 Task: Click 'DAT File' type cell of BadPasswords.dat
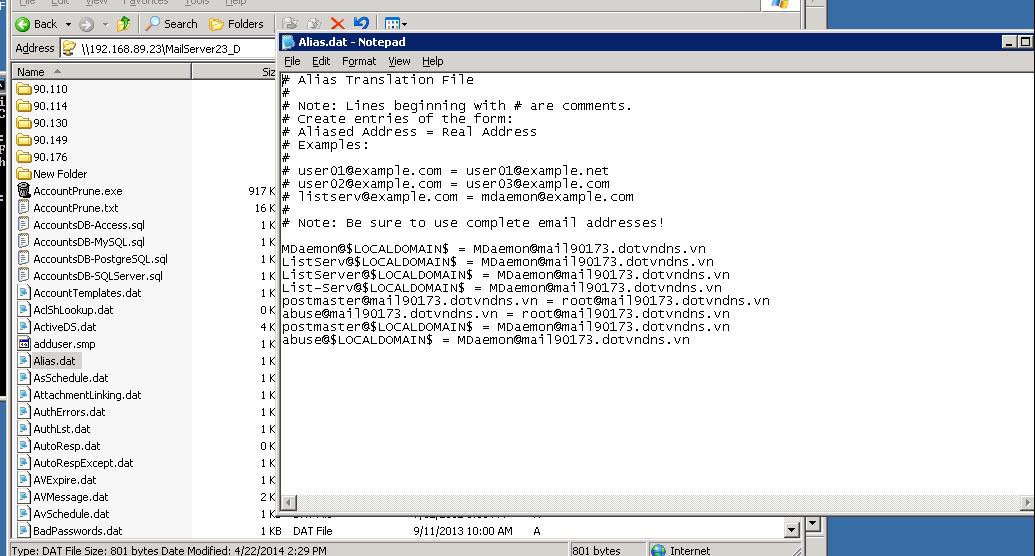tap(312, 531)
